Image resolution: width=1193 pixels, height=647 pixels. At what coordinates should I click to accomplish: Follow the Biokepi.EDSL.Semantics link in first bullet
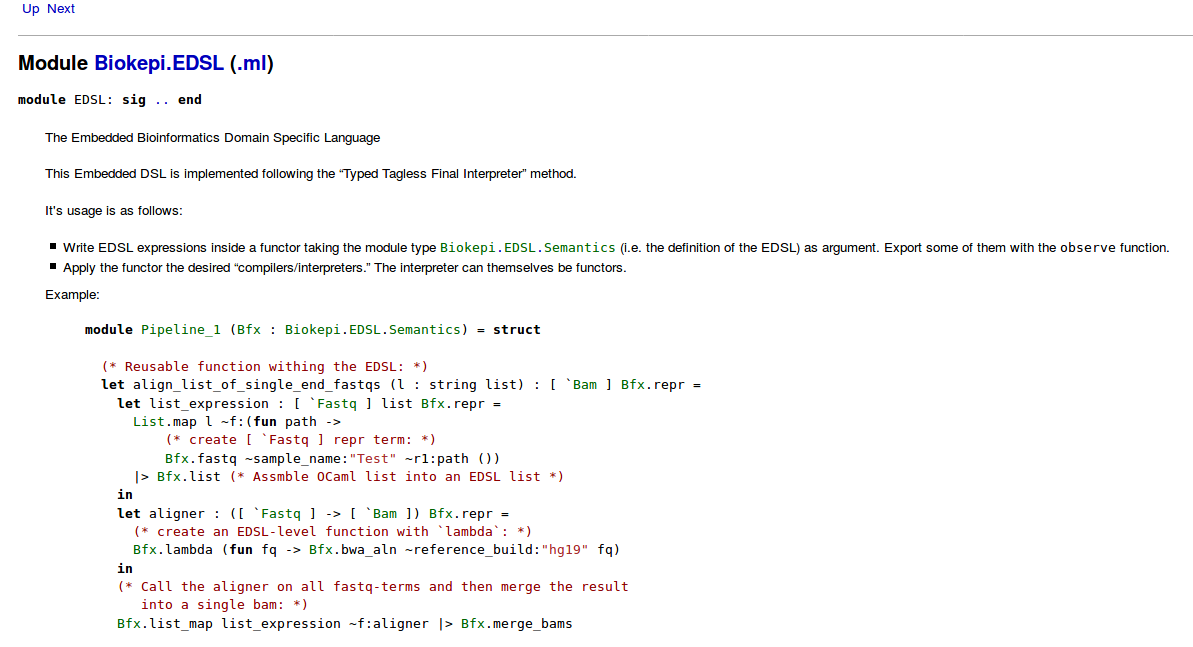[x=528, y=248]
